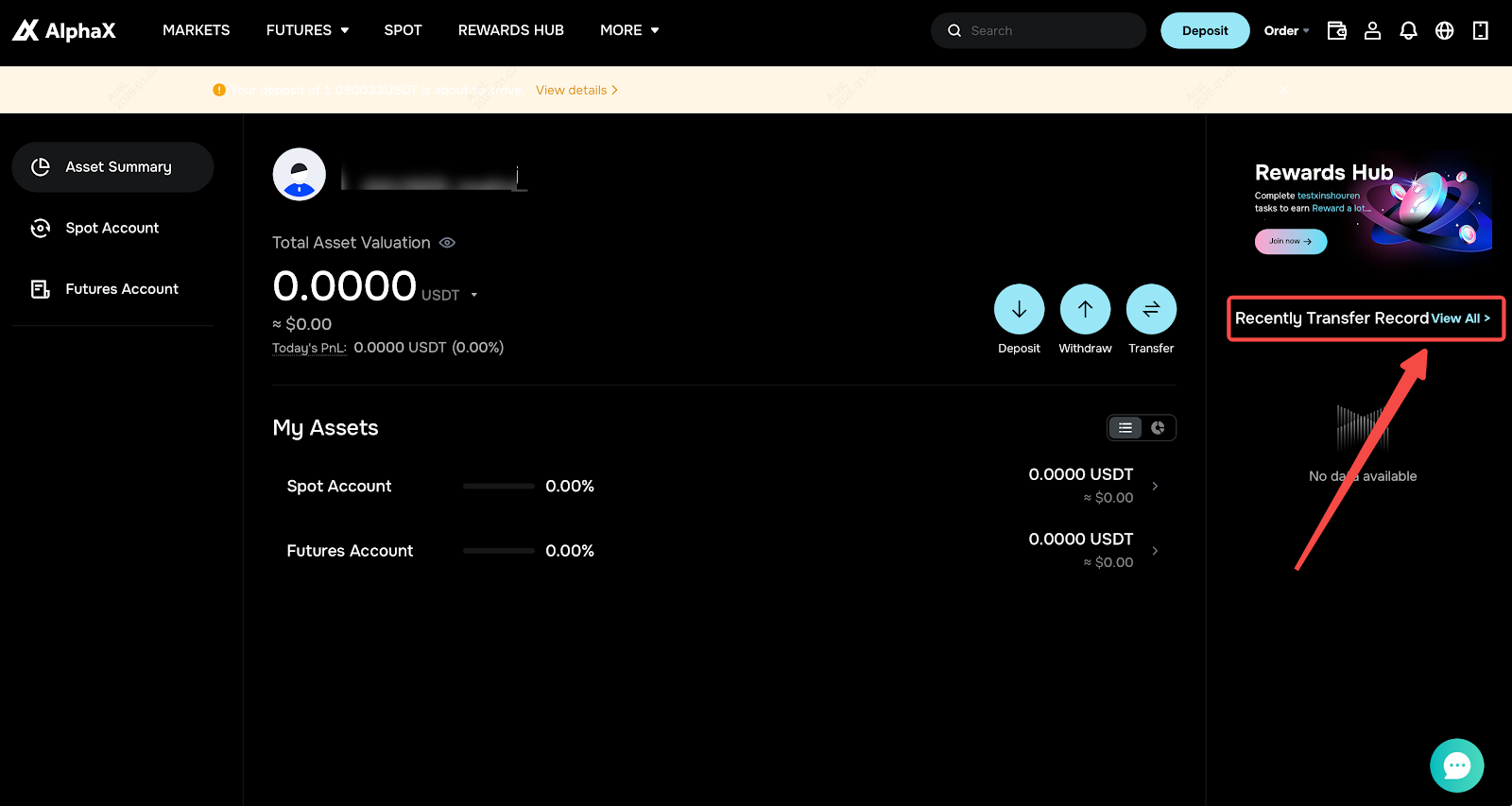Expand the Order dropdown
Image resolution: width=1512 pixels, height=806 pixels.
pos(1286,30)
